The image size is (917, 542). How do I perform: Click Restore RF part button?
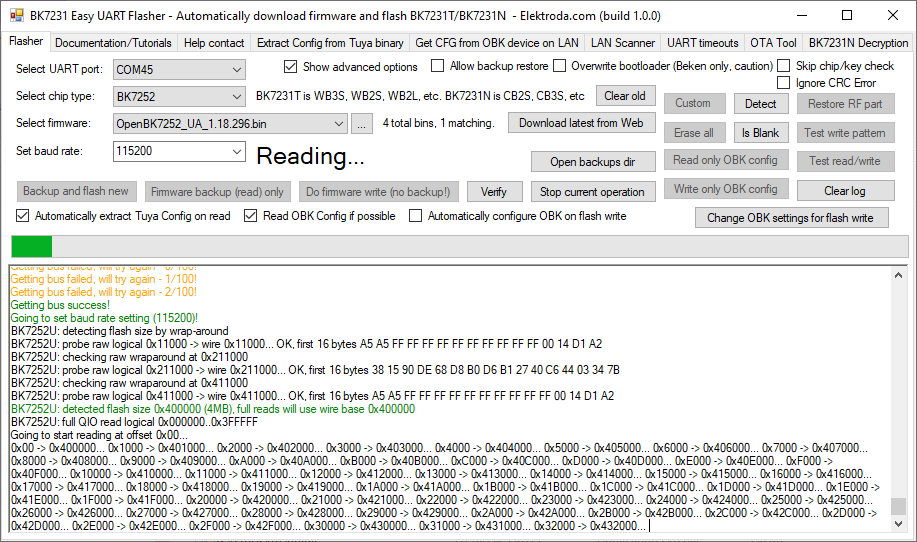tap(845, 103)
